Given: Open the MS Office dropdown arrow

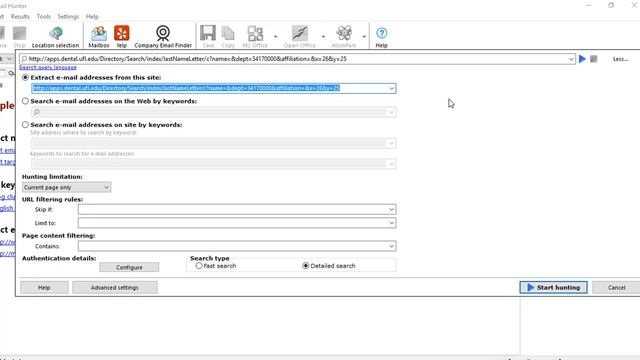Looking at the screenshot, I should tap(276, 37).
